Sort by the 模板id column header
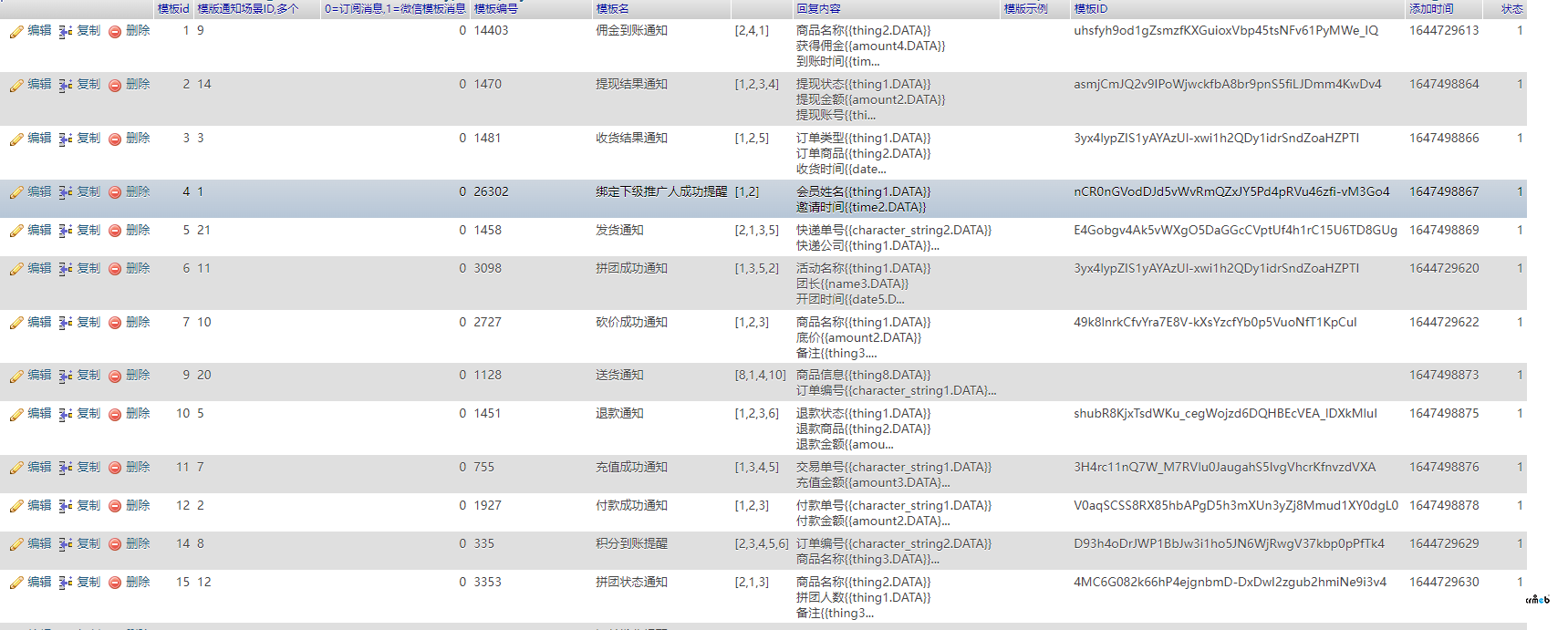This screenshot has width=1568, height=630. click(x=173, y=9)
